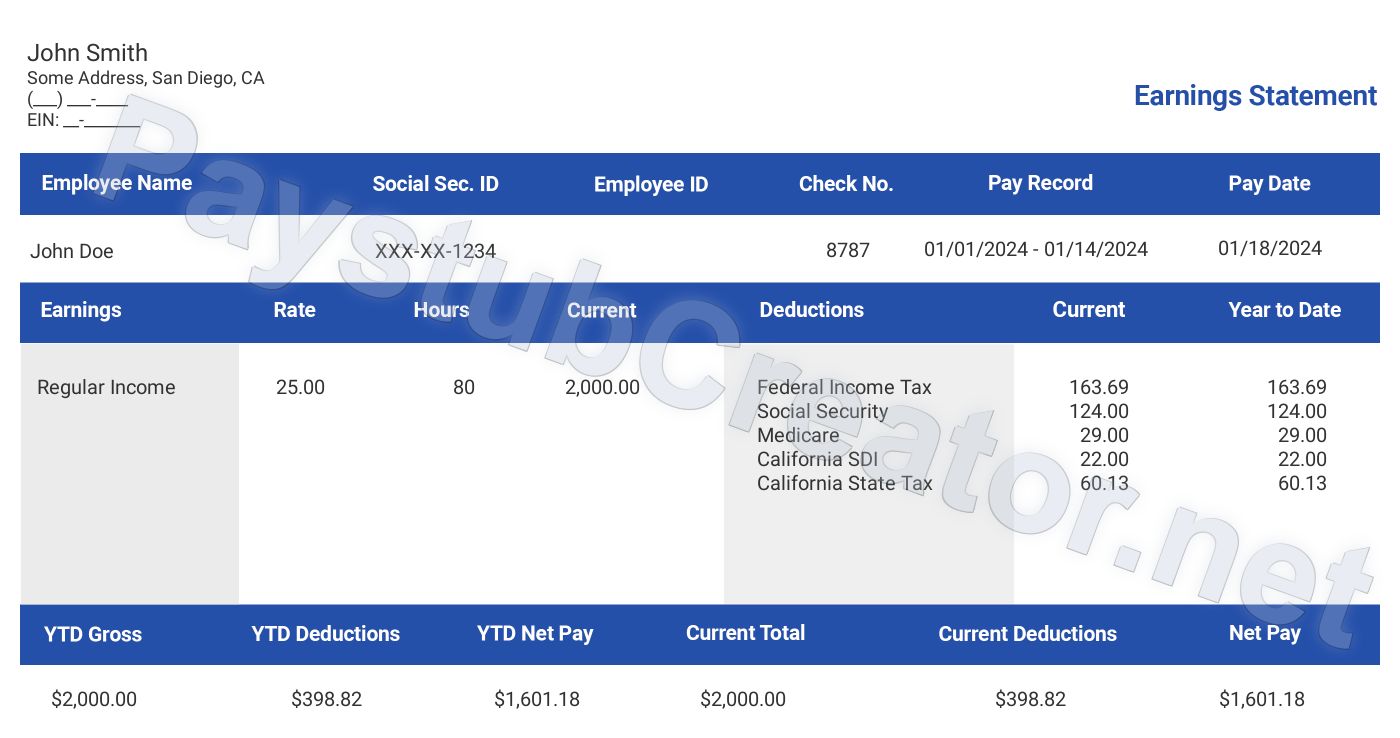Click Federal Income Tax Year to Date "163.69"
The image size is (1400, 738).
pos(1297,387)
